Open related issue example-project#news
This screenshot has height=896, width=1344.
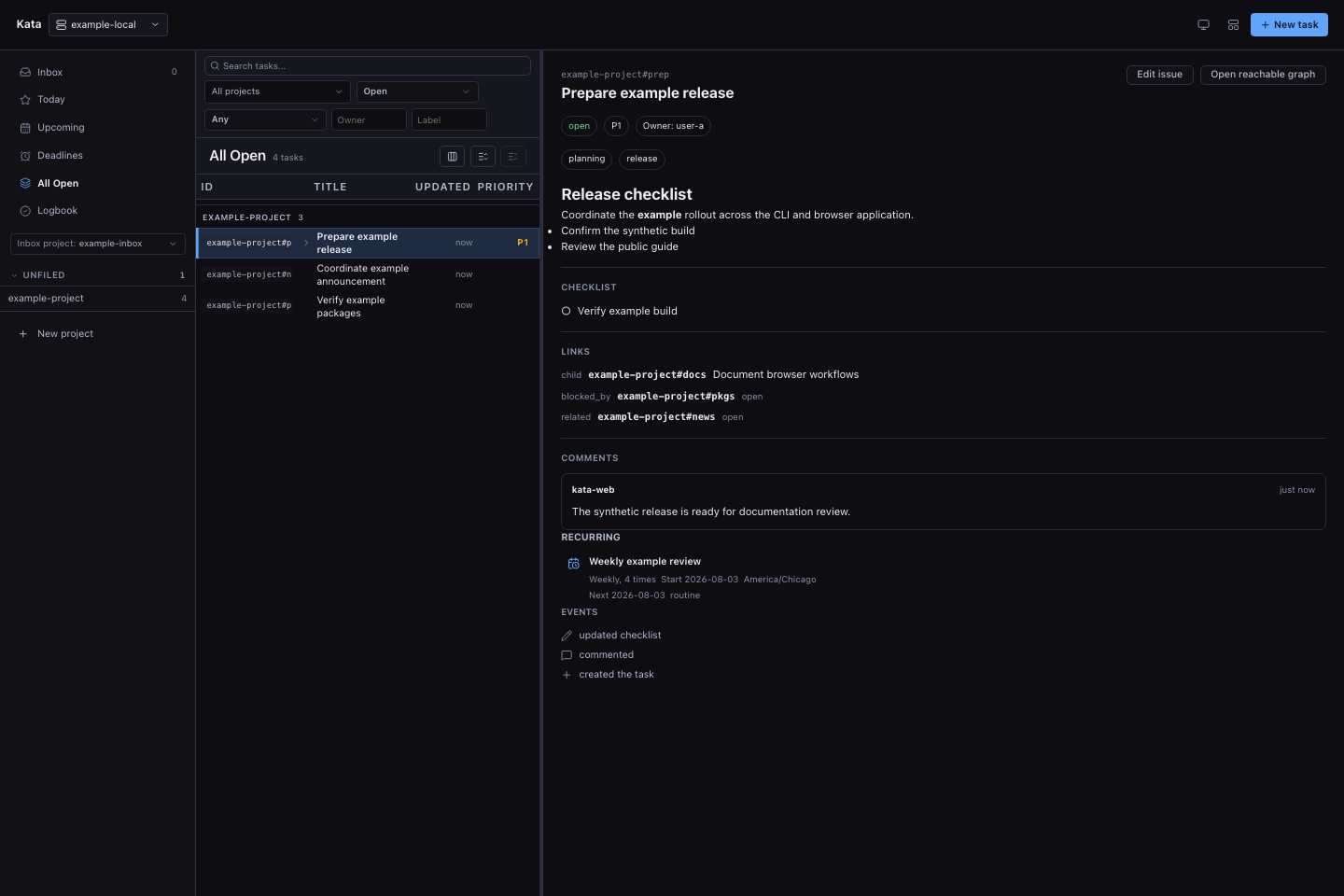point(656,417)
